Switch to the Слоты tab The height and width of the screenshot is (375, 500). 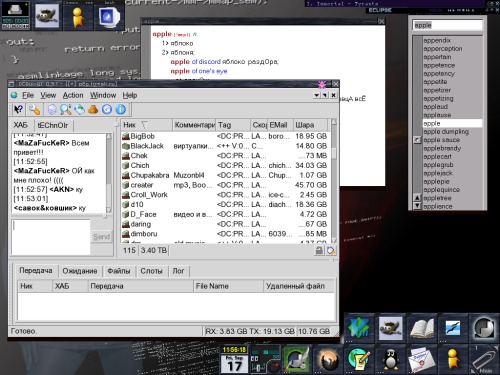pyautogui.click(x=151, y=271)
